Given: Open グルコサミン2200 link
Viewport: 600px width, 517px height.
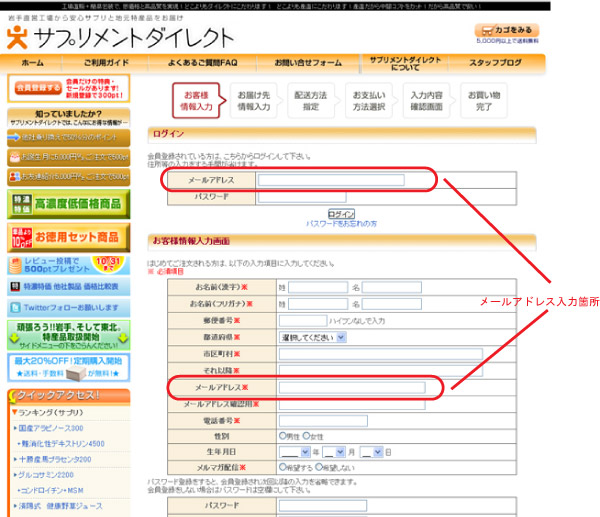Looking at the screenshot, I should coord(46,475).
